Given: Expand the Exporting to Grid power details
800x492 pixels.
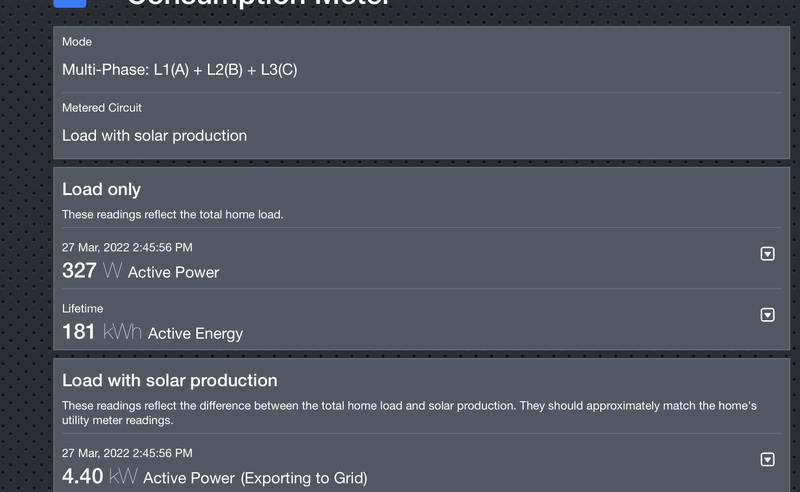Looking at the screenshot, I should coord(767,460).
